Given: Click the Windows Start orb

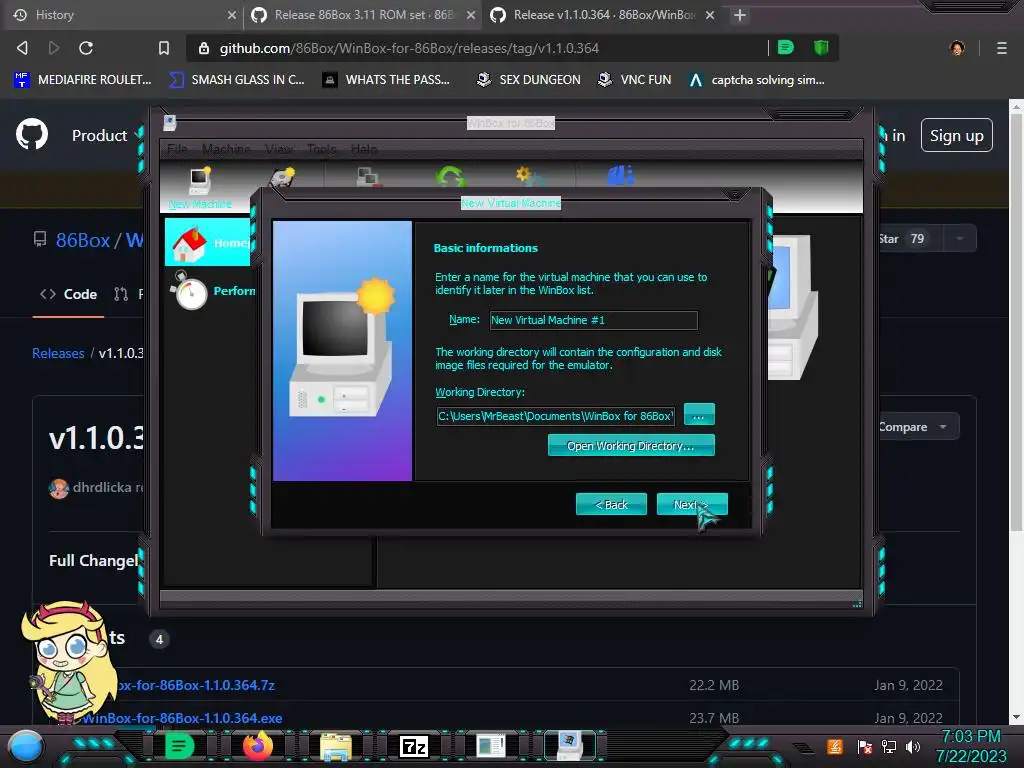Looking at the screenshot, I should point(26,746).
